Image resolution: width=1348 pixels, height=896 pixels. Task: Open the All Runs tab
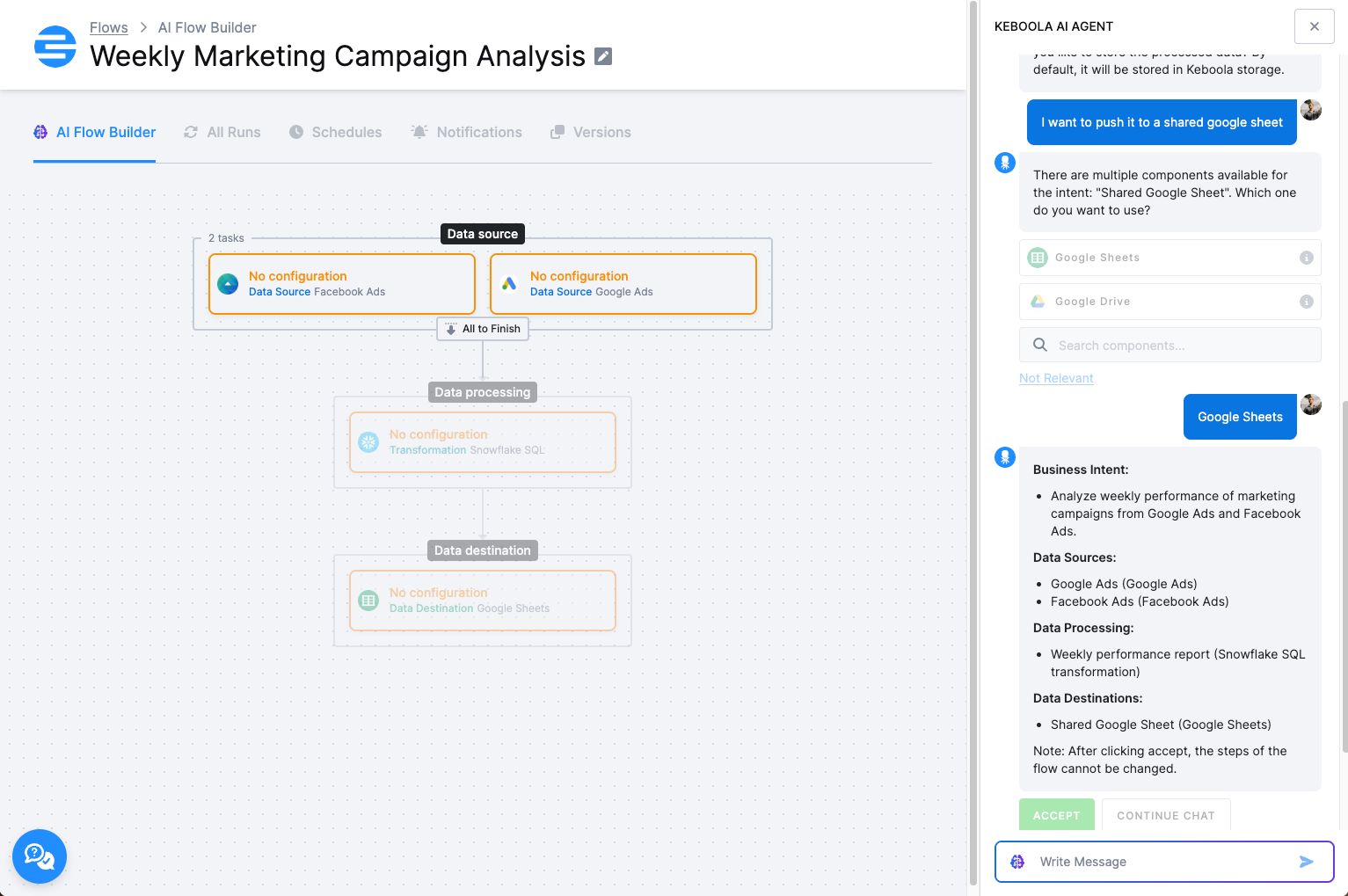[x=222, y=133]
